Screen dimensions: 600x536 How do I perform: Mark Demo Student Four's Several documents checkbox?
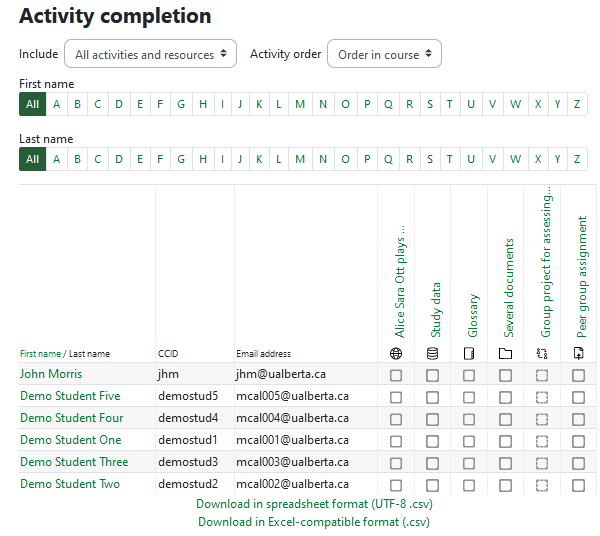coord(505,419)
